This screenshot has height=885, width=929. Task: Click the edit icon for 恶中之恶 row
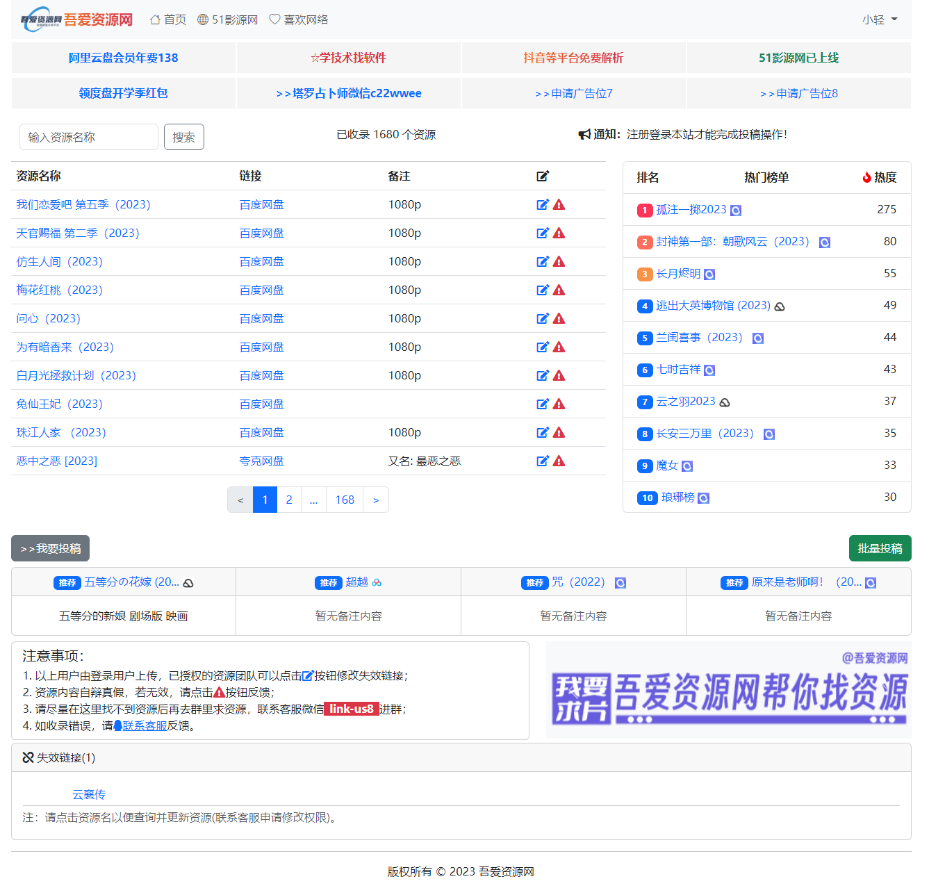click(x=543, y=461)
